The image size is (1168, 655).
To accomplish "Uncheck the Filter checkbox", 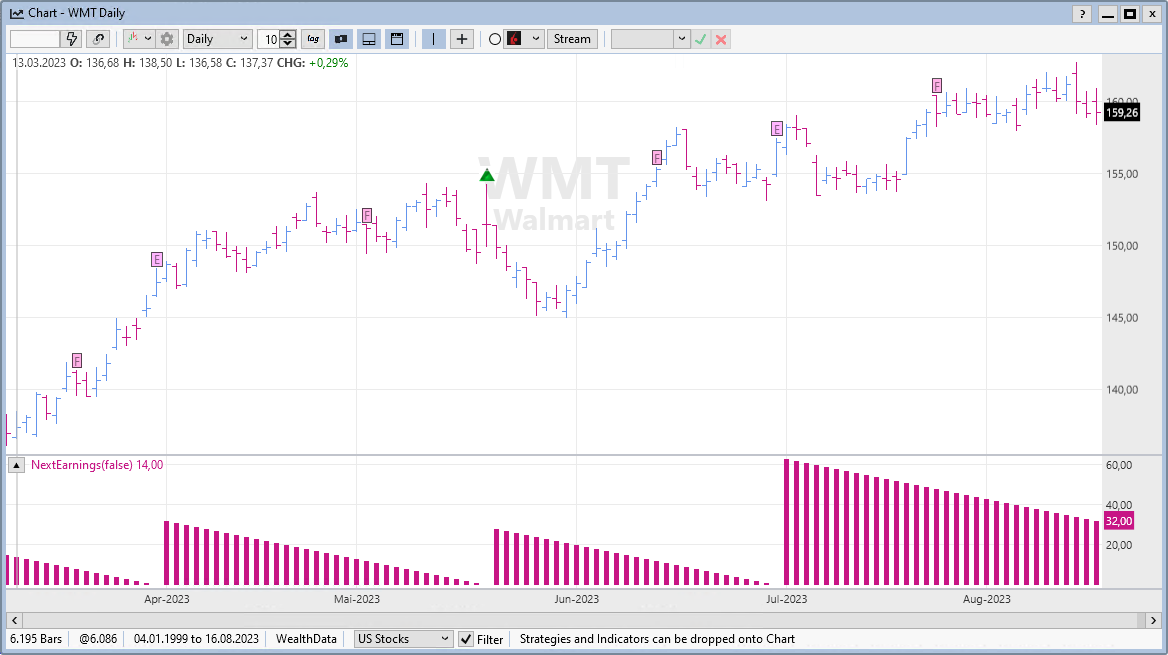I will pyautogui.click(x=466, y=639).
